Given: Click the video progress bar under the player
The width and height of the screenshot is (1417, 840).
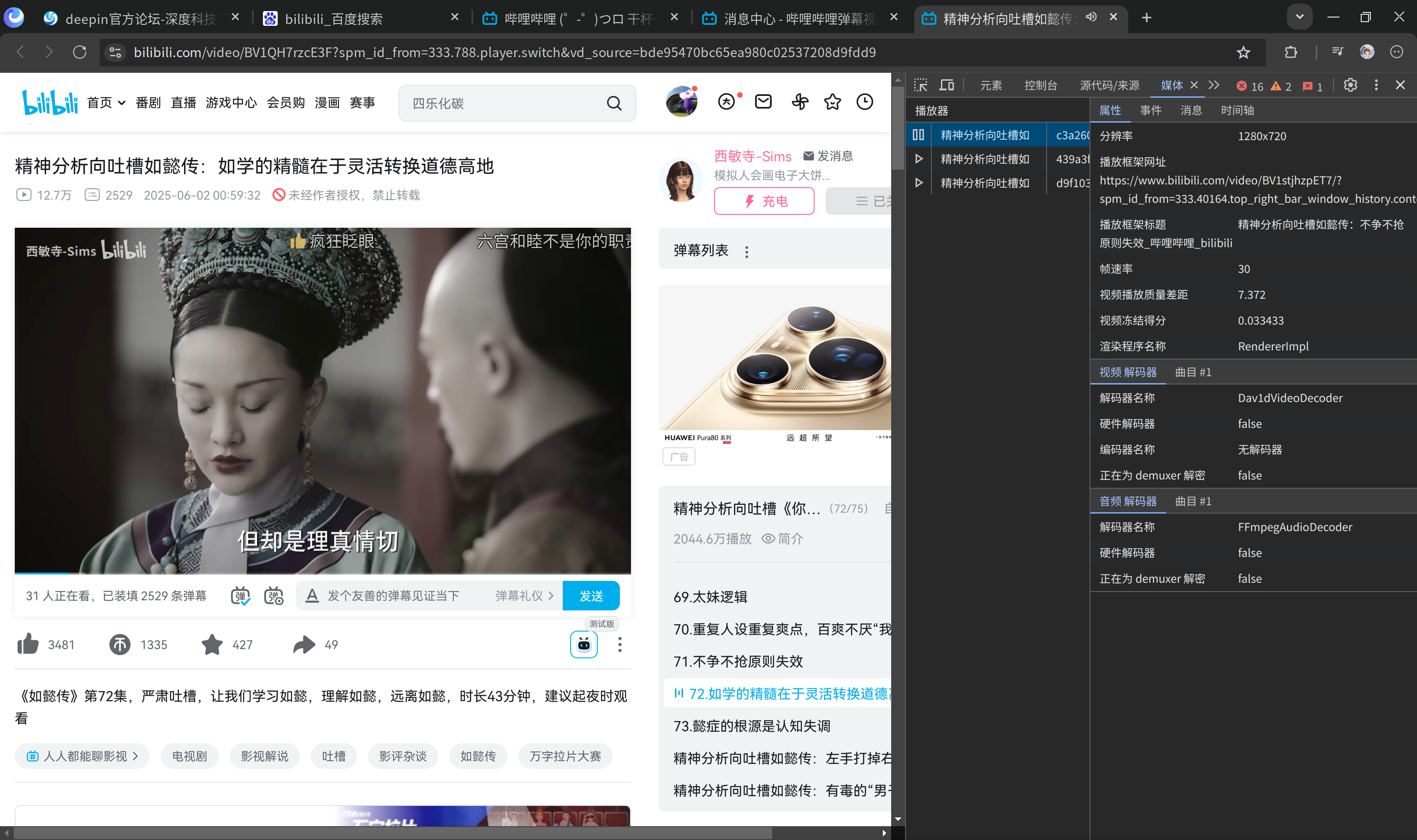Looking at the screenshot, I should [322, 573].
